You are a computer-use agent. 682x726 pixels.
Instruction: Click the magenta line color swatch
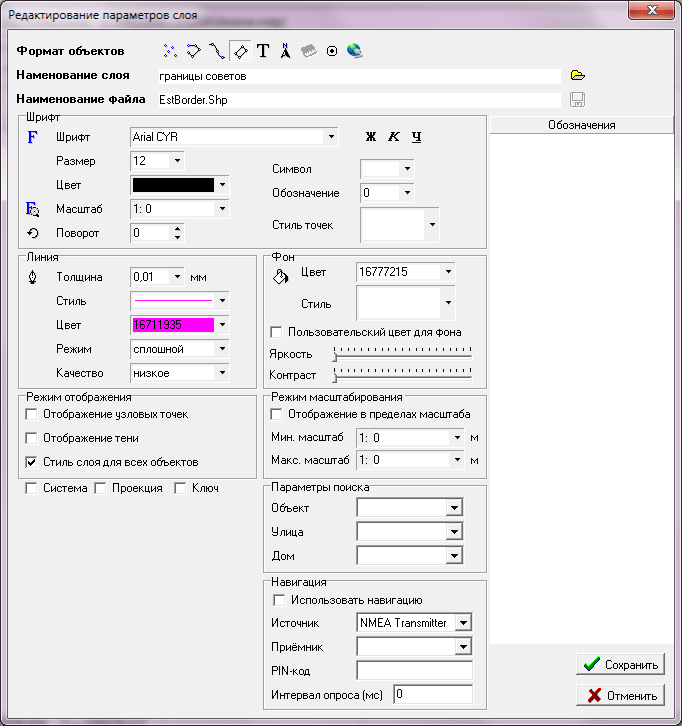click(172, 325)
